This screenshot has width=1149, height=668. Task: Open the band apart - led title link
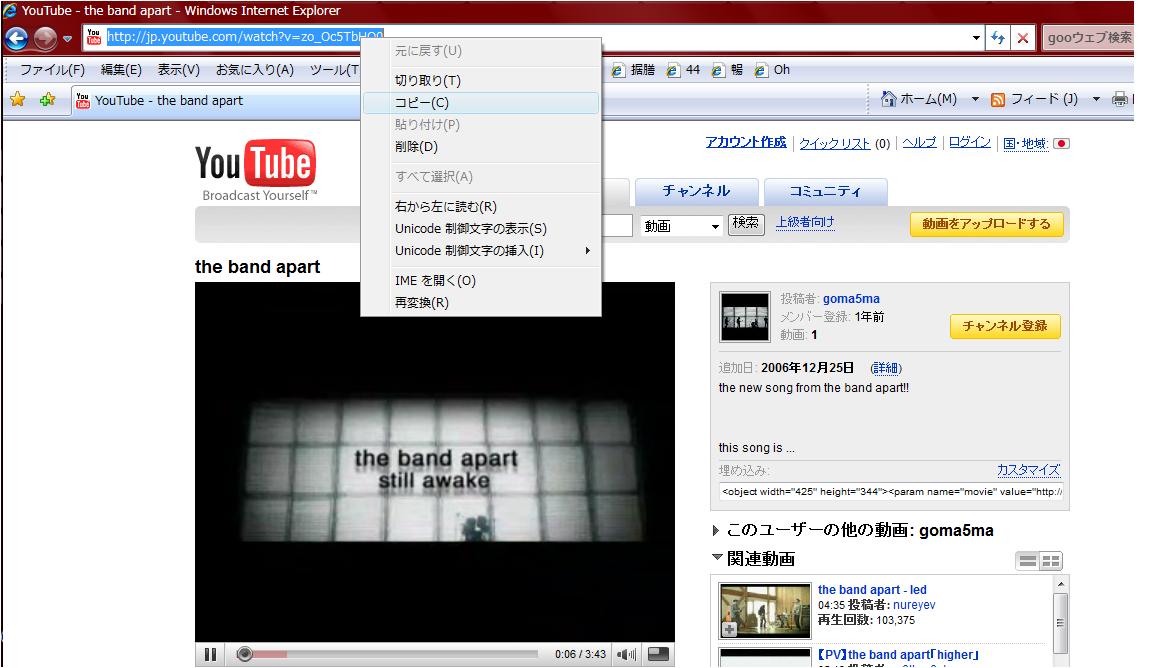(x=872, y=590)
